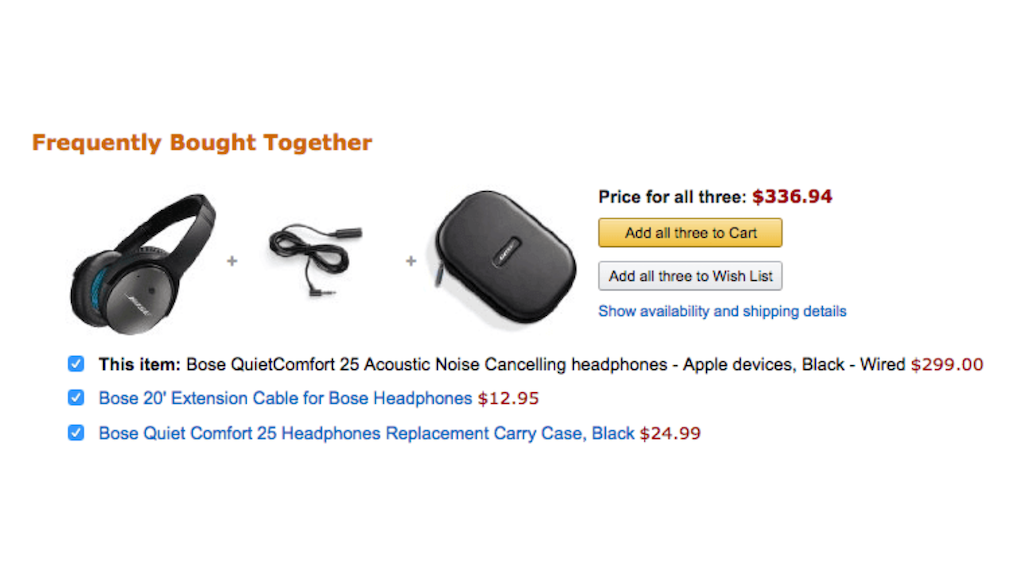
Task: Click the plus sign before the carry case
Action: click(410, 261)
